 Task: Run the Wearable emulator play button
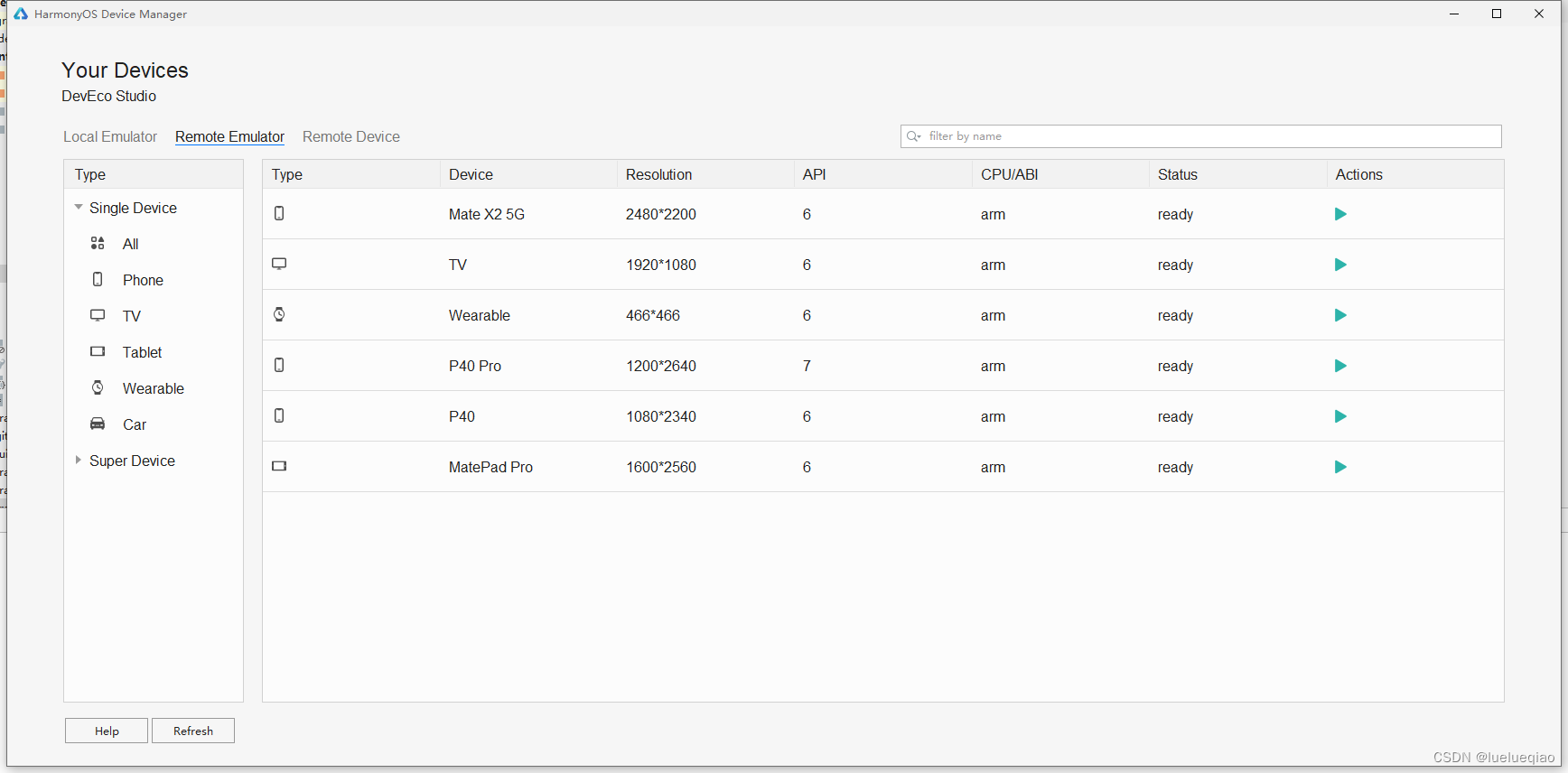point(1340,315)
